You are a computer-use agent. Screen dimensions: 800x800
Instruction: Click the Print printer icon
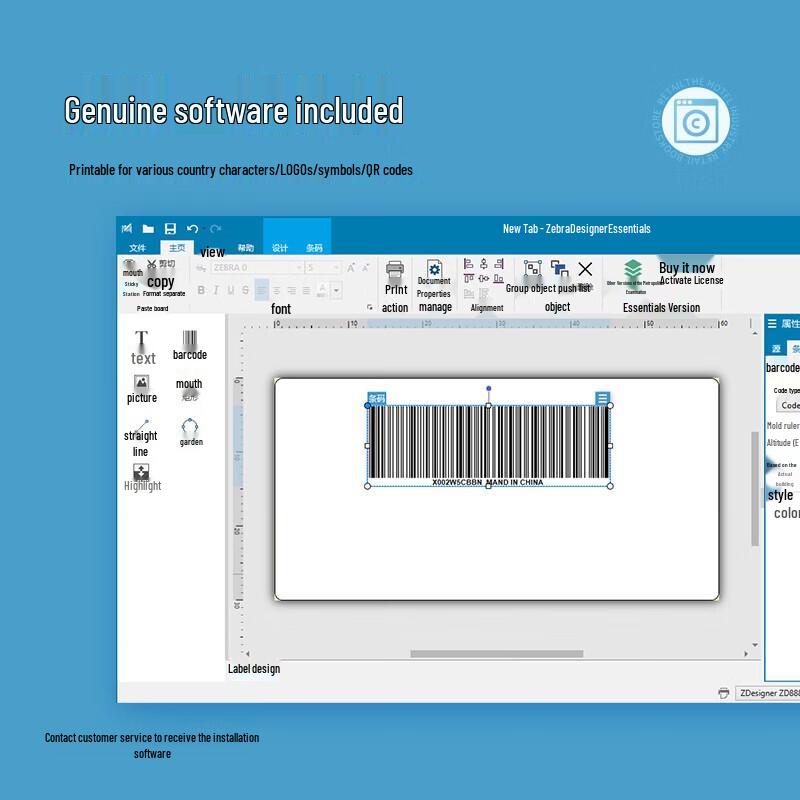point(395,270)
